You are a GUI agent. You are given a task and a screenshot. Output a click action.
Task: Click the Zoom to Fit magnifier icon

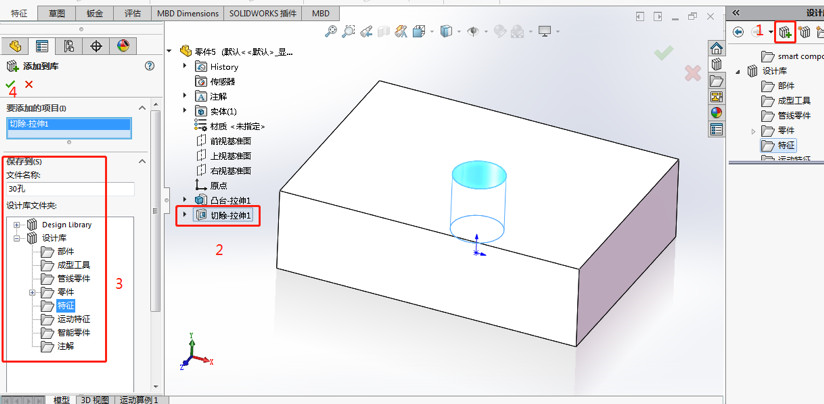click(x=331, y=32)
